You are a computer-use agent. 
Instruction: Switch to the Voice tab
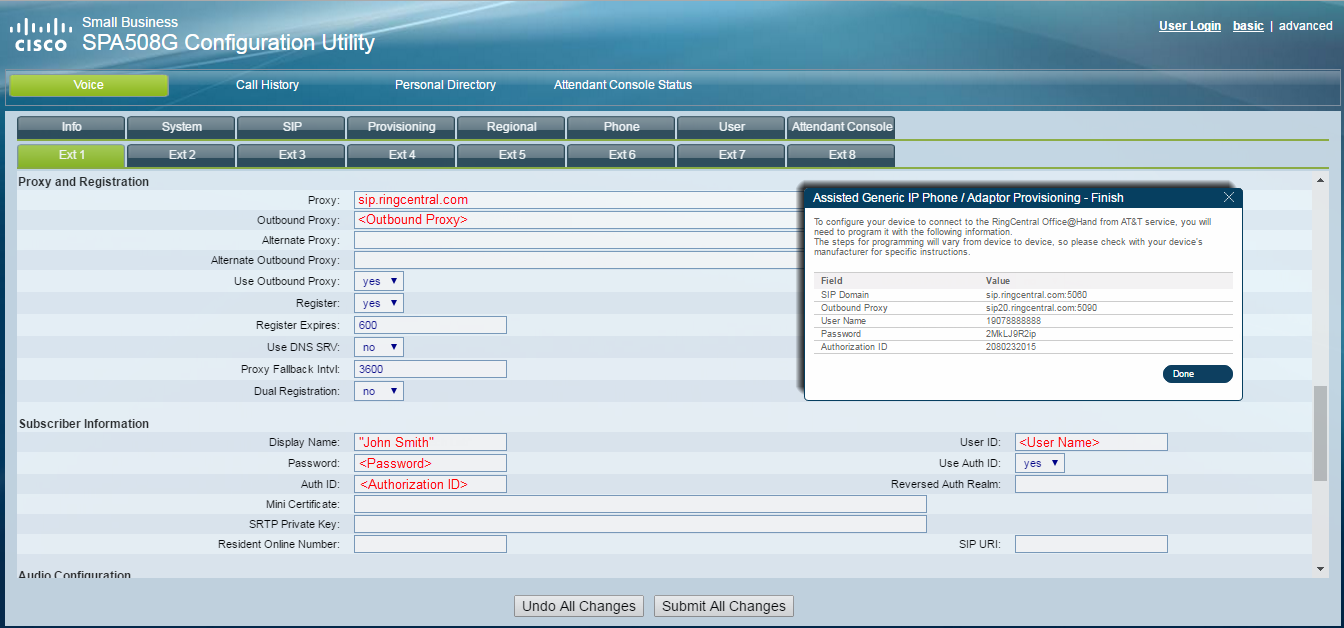[x=89, y=85]
